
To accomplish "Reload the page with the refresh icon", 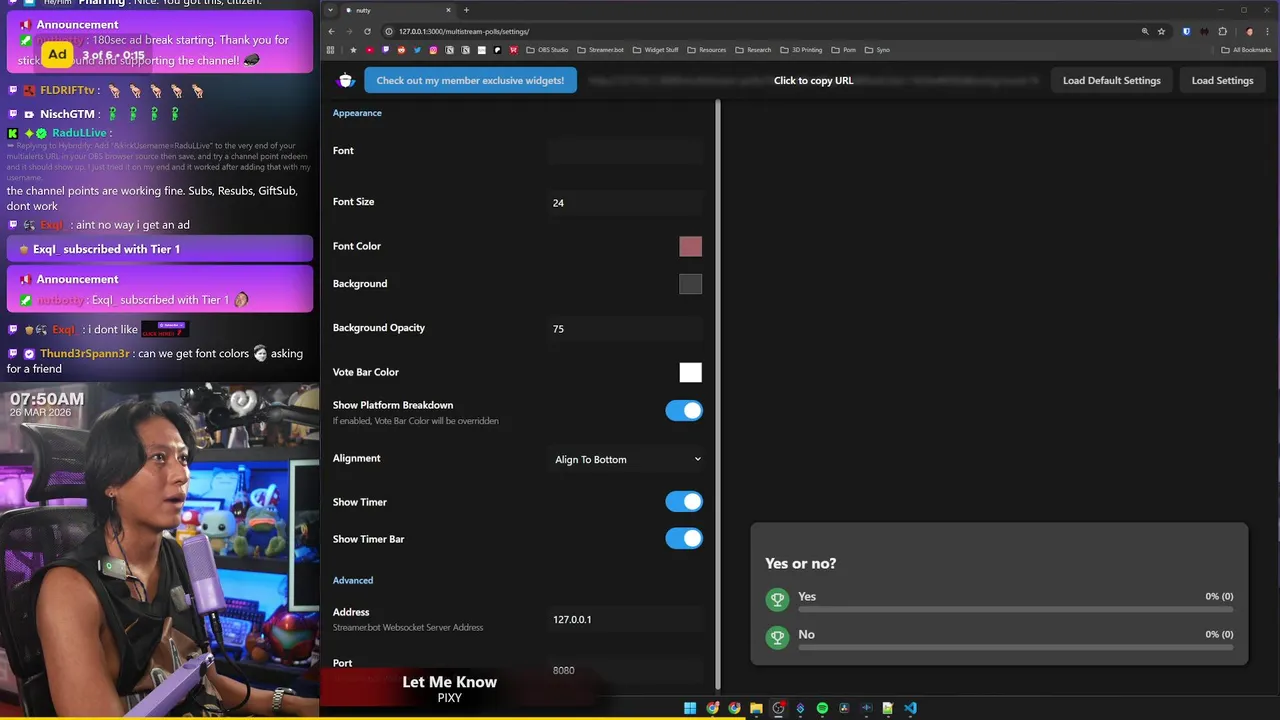I will point(367,31).
